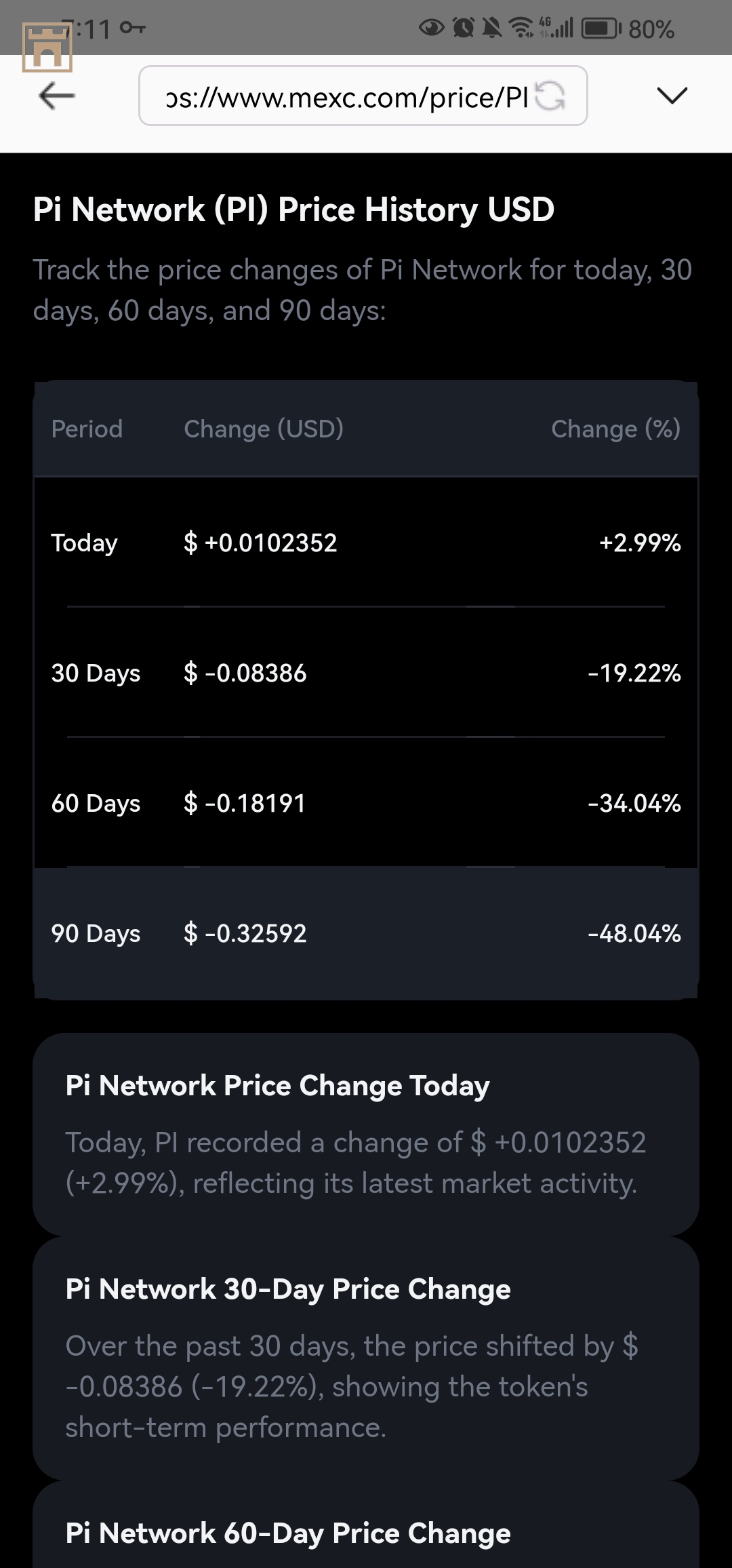Tap the 60 Days percentage value -34.04%
This screenshot has height=1568, width=732.
pyautogui.click(x=634, y=803)
